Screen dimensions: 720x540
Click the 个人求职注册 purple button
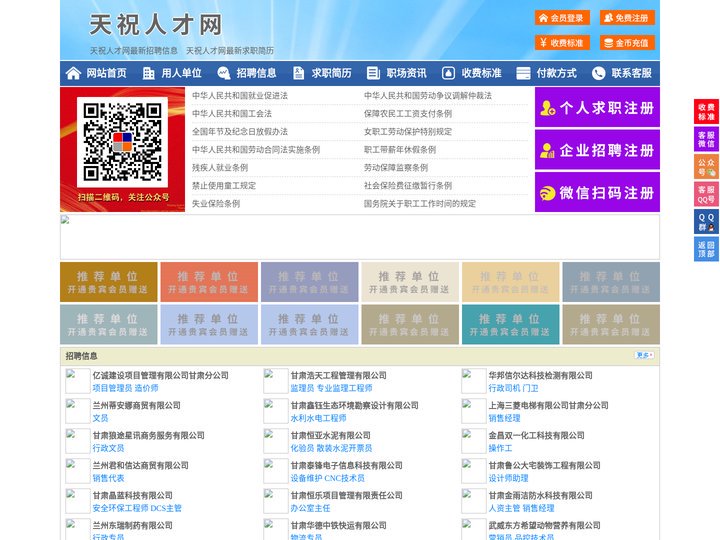pyautogui.click(x=597, y=107)
